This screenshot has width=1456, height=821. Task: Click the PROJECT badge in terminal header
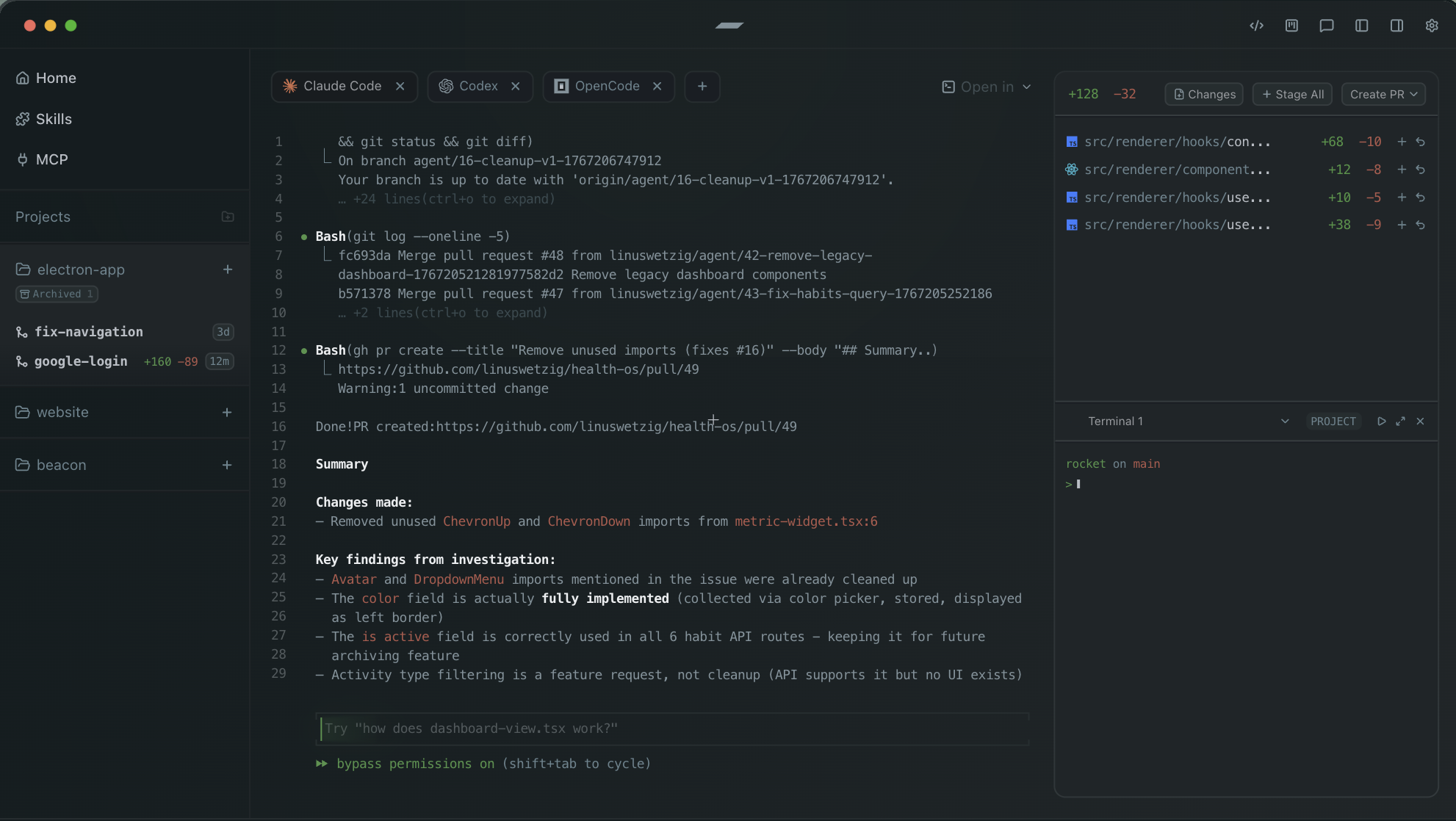coord(1333,422)
